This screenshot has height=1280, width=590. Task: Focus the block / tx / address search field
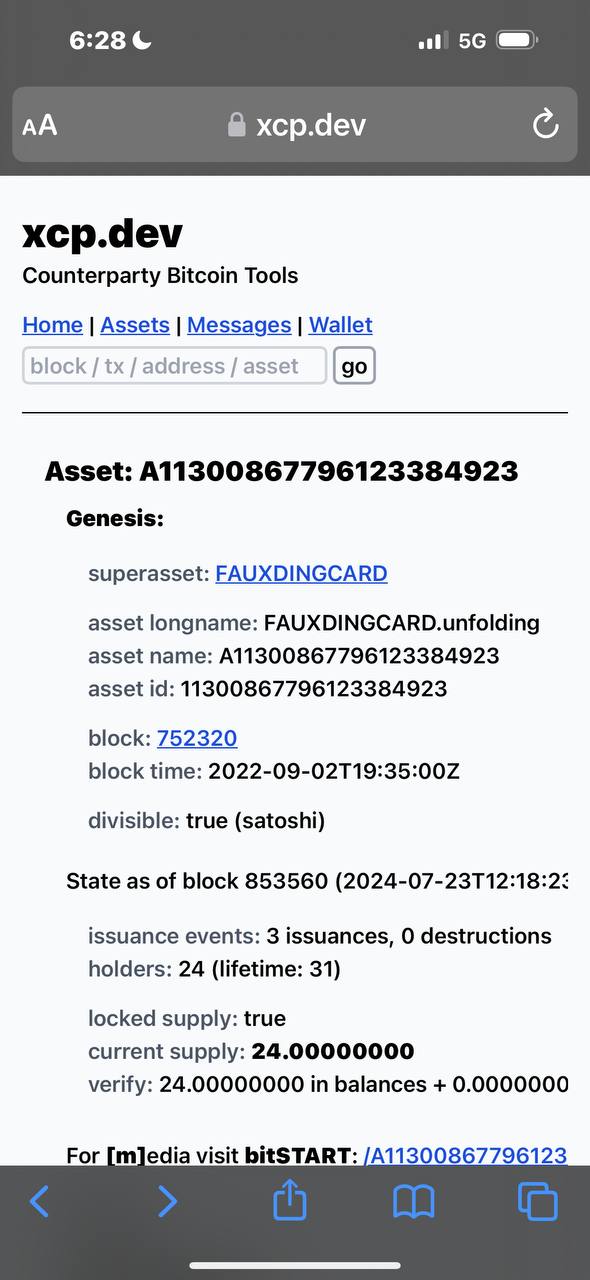pyautogui.click(x=175, y=366)
